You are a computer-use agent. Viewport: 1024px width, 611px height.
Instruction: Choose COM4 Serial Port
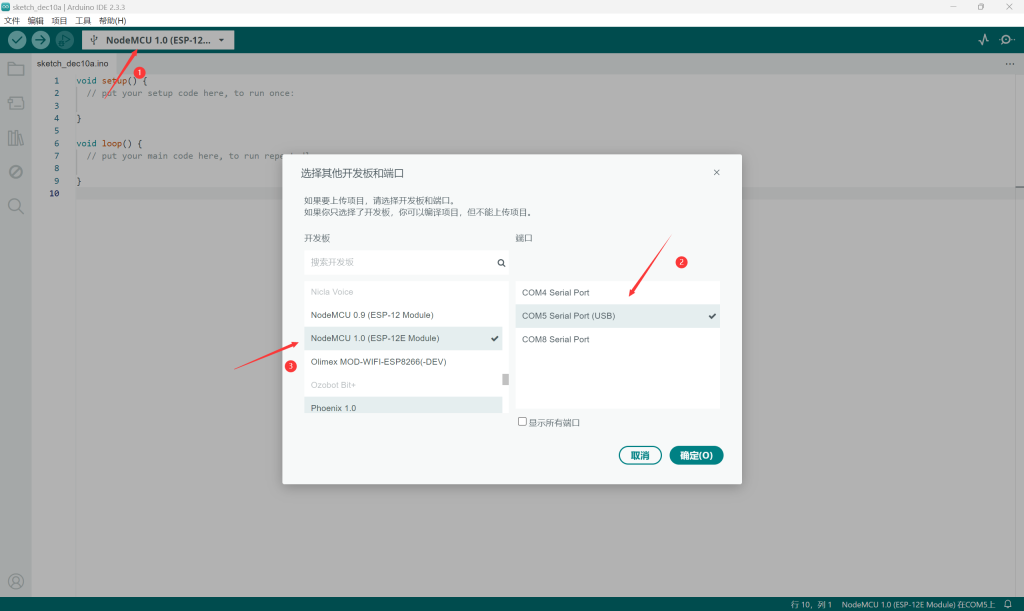point(617,292)
